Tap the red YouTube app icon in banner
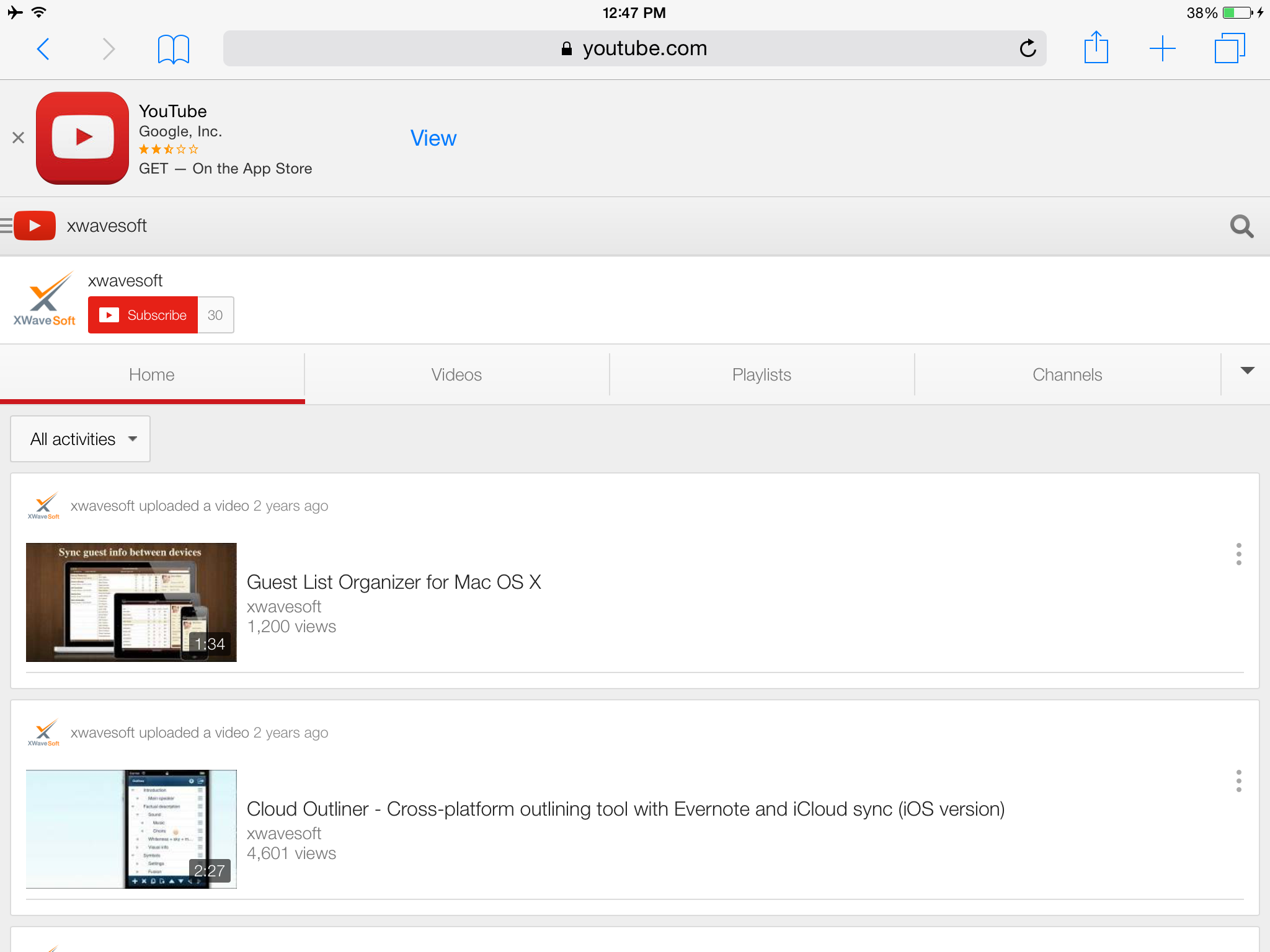This screenshot has height=952, width=1270. tap(82, 138)
